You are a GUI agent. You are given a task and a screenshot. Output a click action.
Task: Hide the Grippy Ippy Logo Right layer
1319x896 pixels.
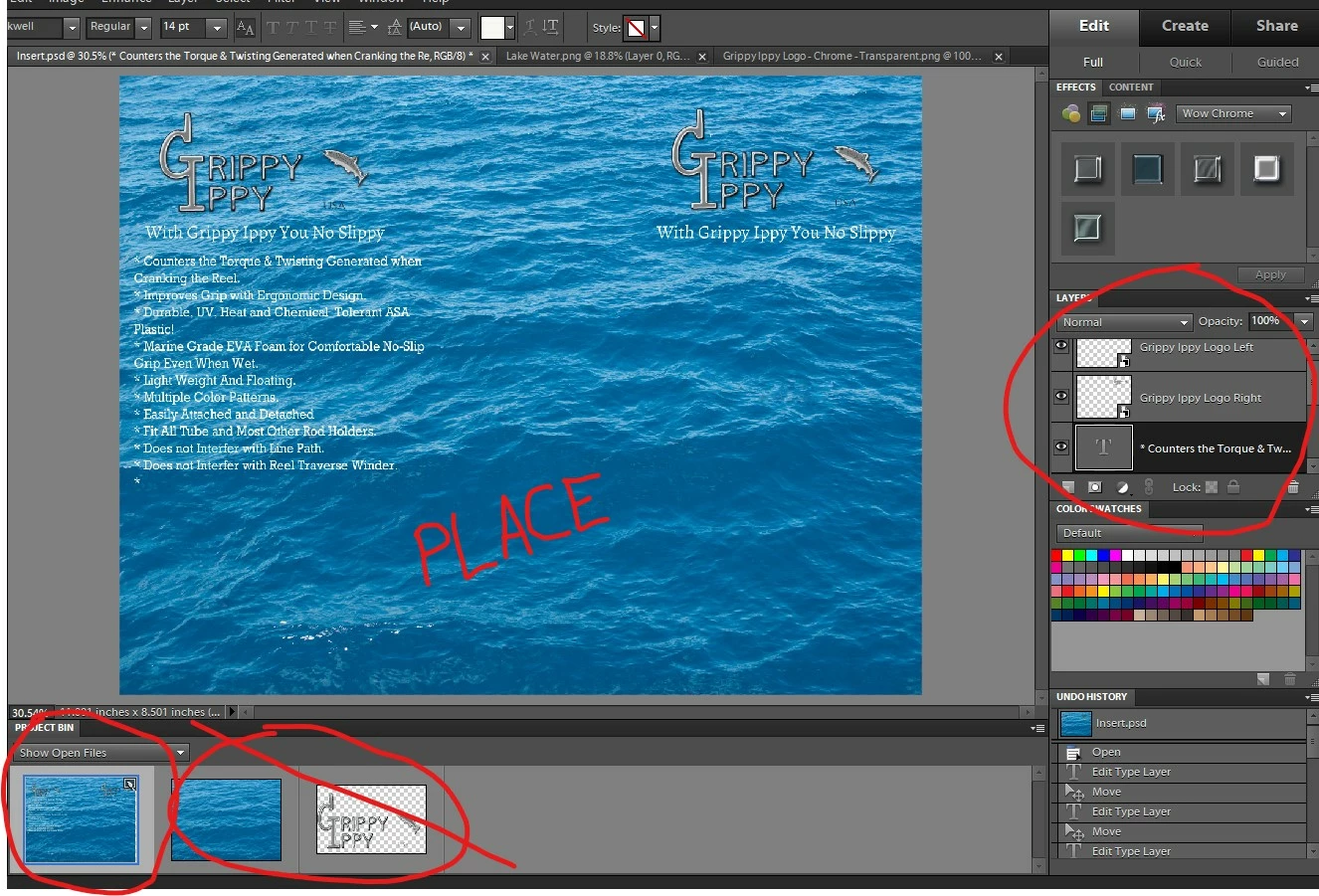[1061, 396]
